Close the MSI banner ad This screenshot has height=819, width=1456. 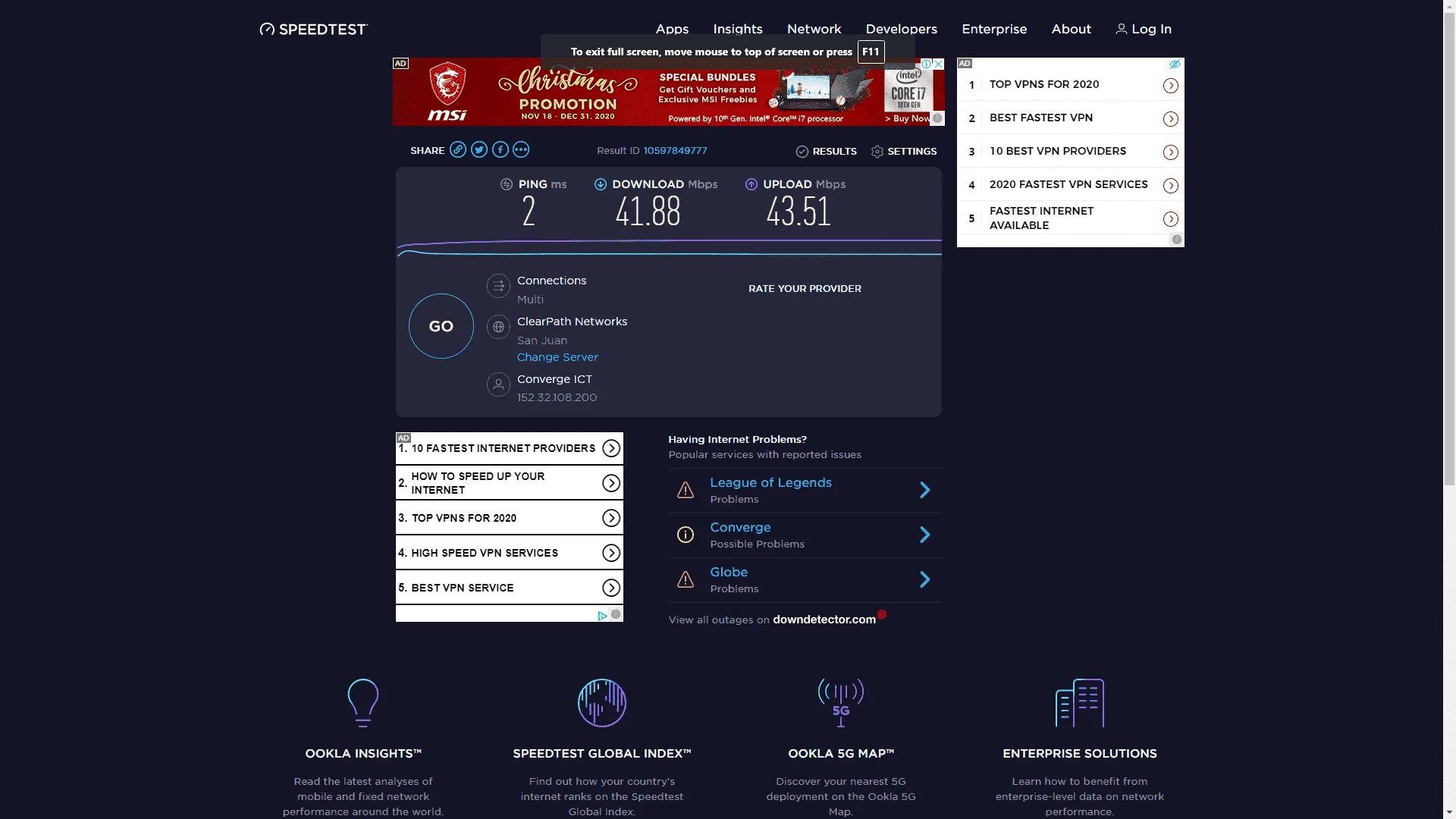[x=939, y=64]
